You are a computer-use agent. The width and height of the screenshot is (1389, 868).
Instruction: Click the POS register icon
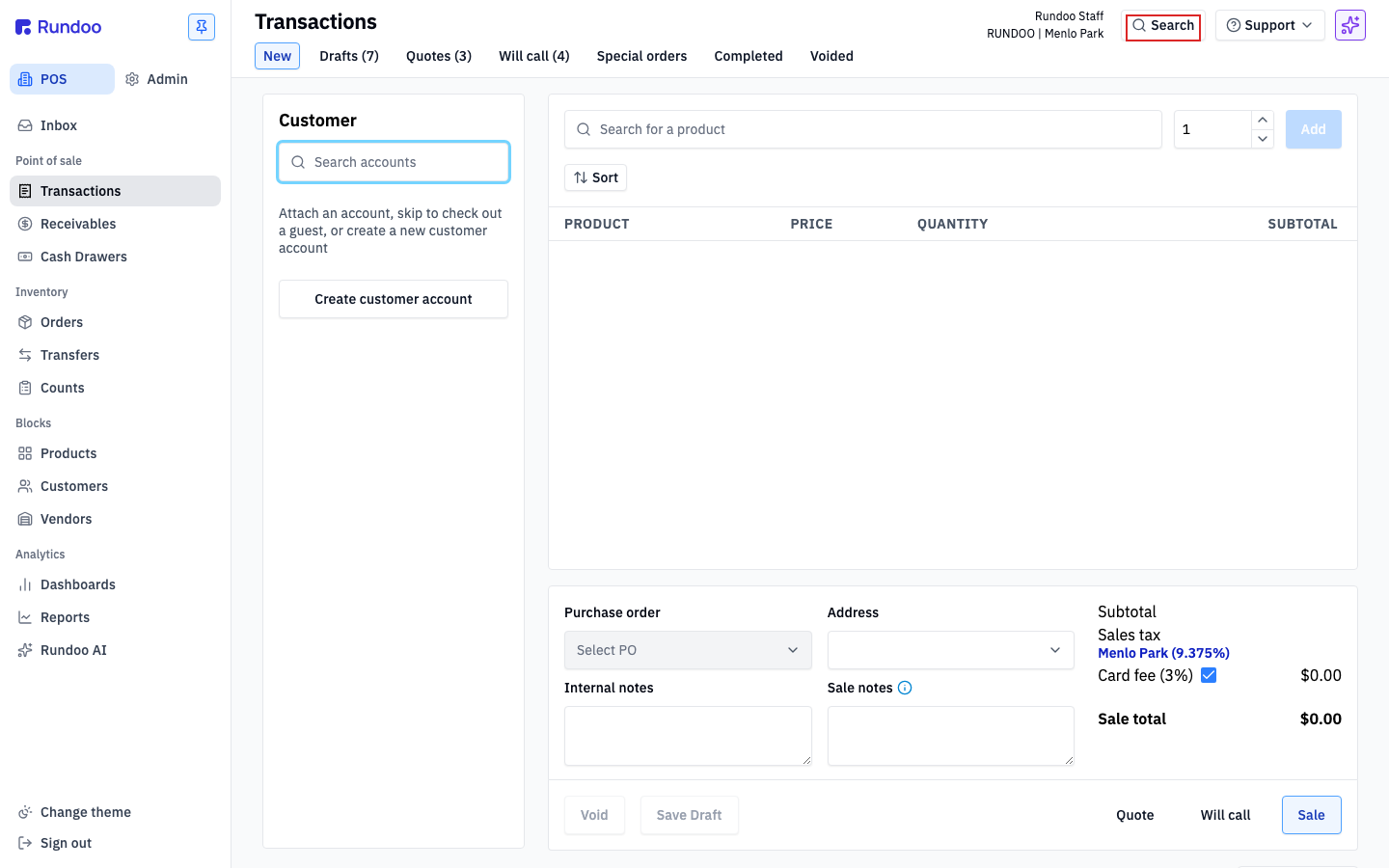25,79
